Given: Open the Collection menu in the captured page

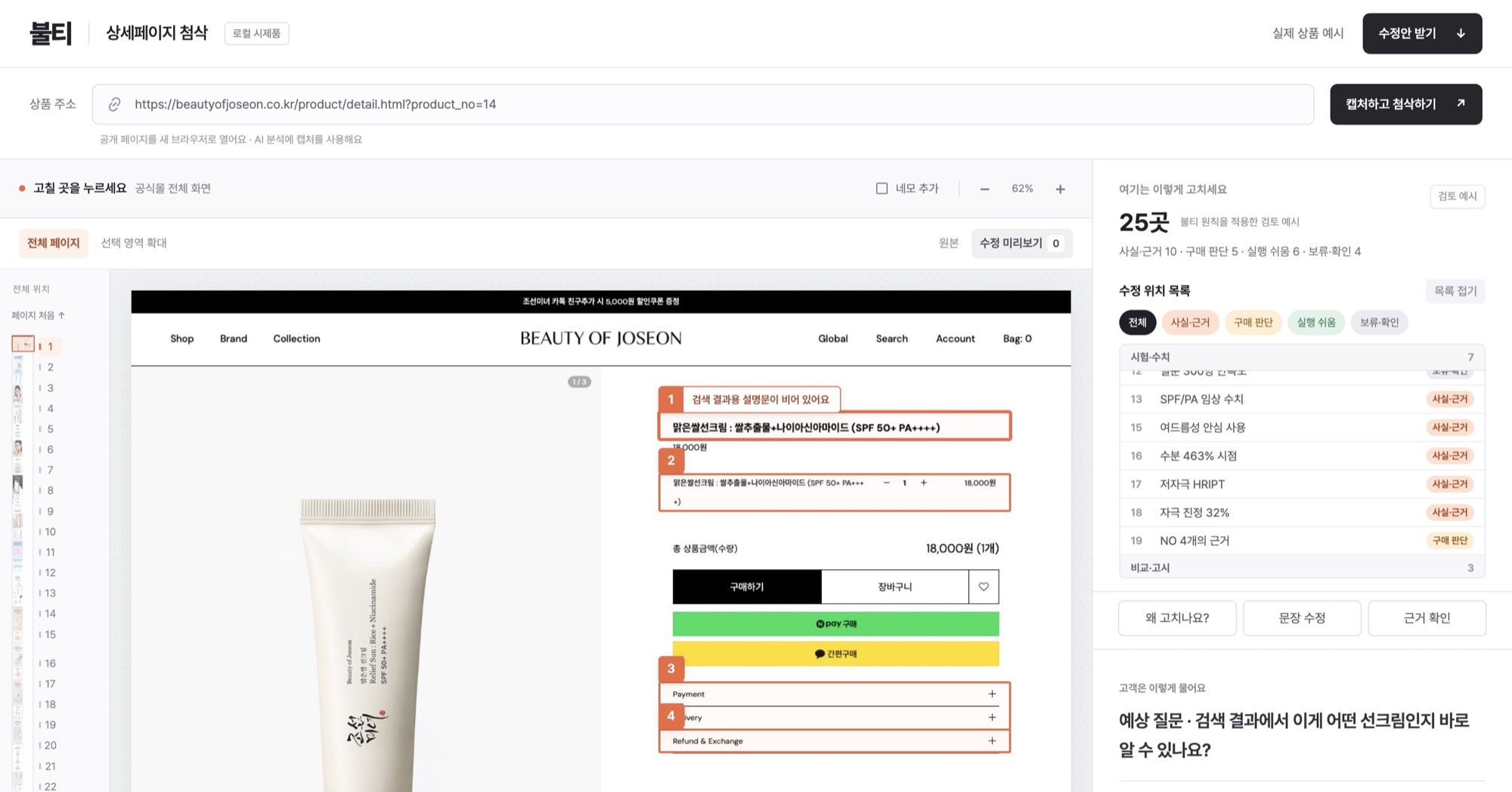Looking at the screenshot, I should pyautogui.click(x=296, y=339).
